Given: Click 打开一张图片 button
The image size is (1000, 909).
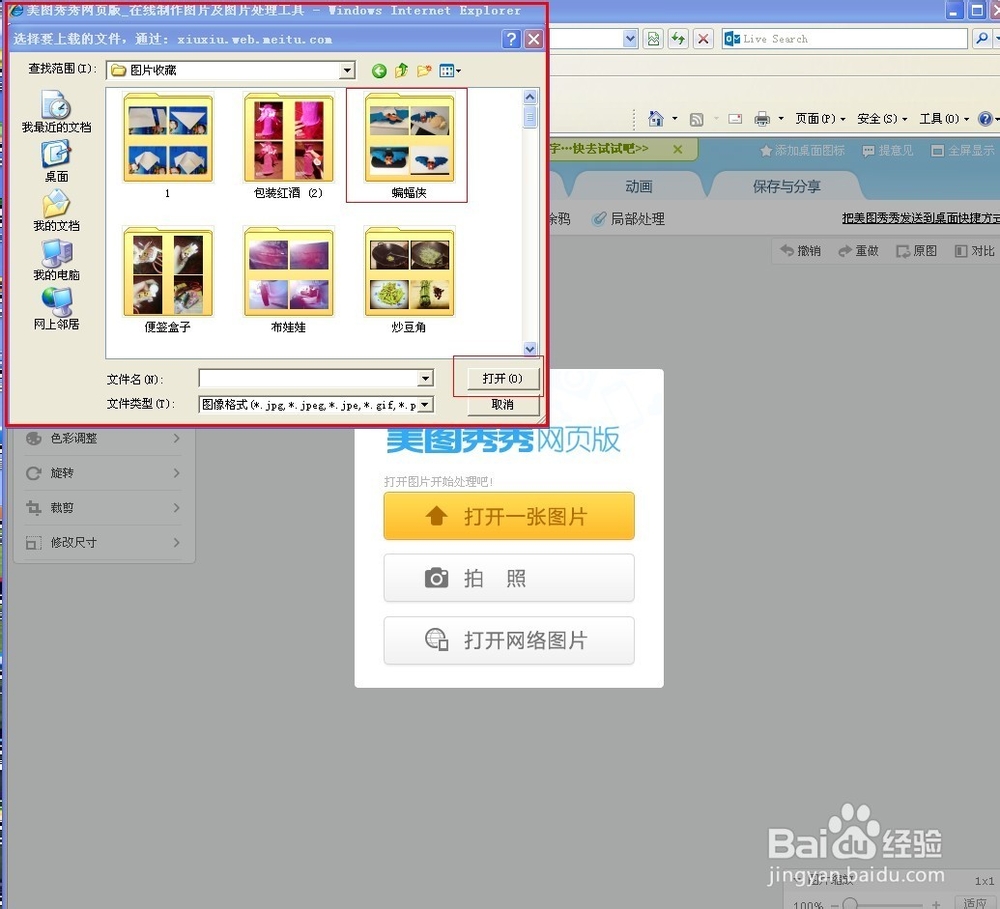Looking at the screenshot, I should [x=509, y=515].
